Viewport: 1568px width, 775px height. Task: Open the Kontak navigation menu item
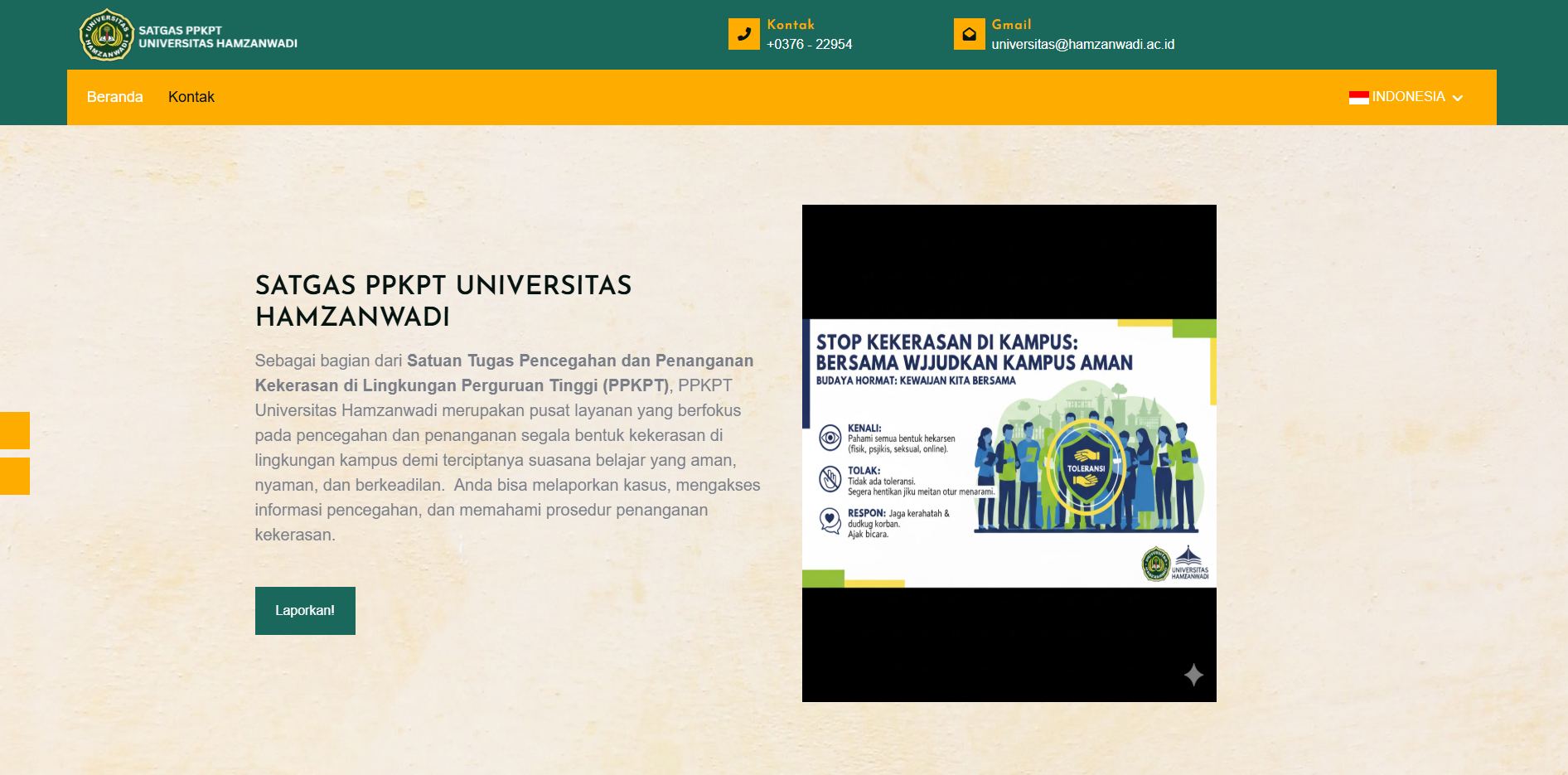pos(191,97)
